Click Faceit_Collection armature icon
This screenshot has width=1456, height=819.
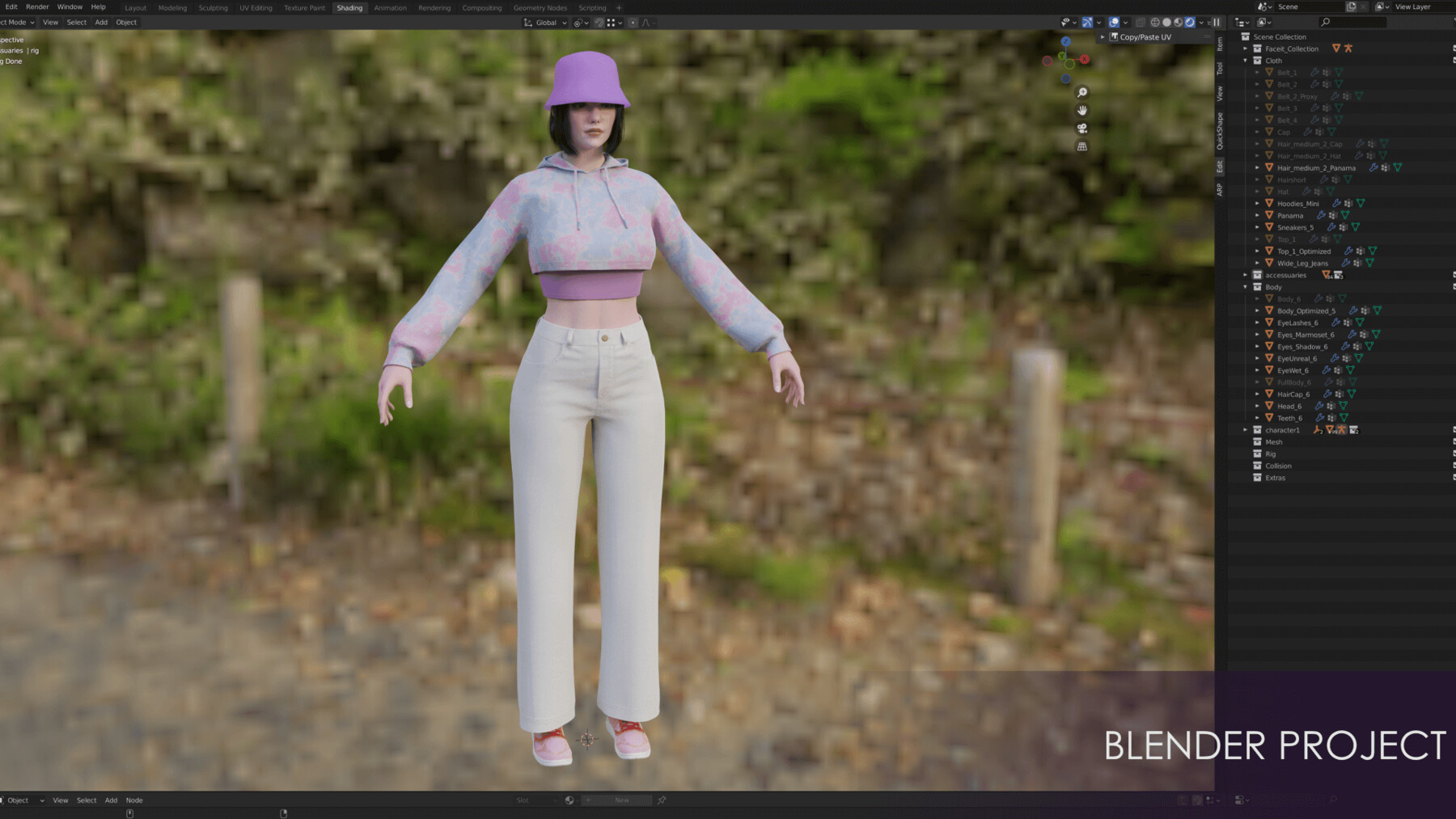pyautogui.click(x=1348, y=49)
